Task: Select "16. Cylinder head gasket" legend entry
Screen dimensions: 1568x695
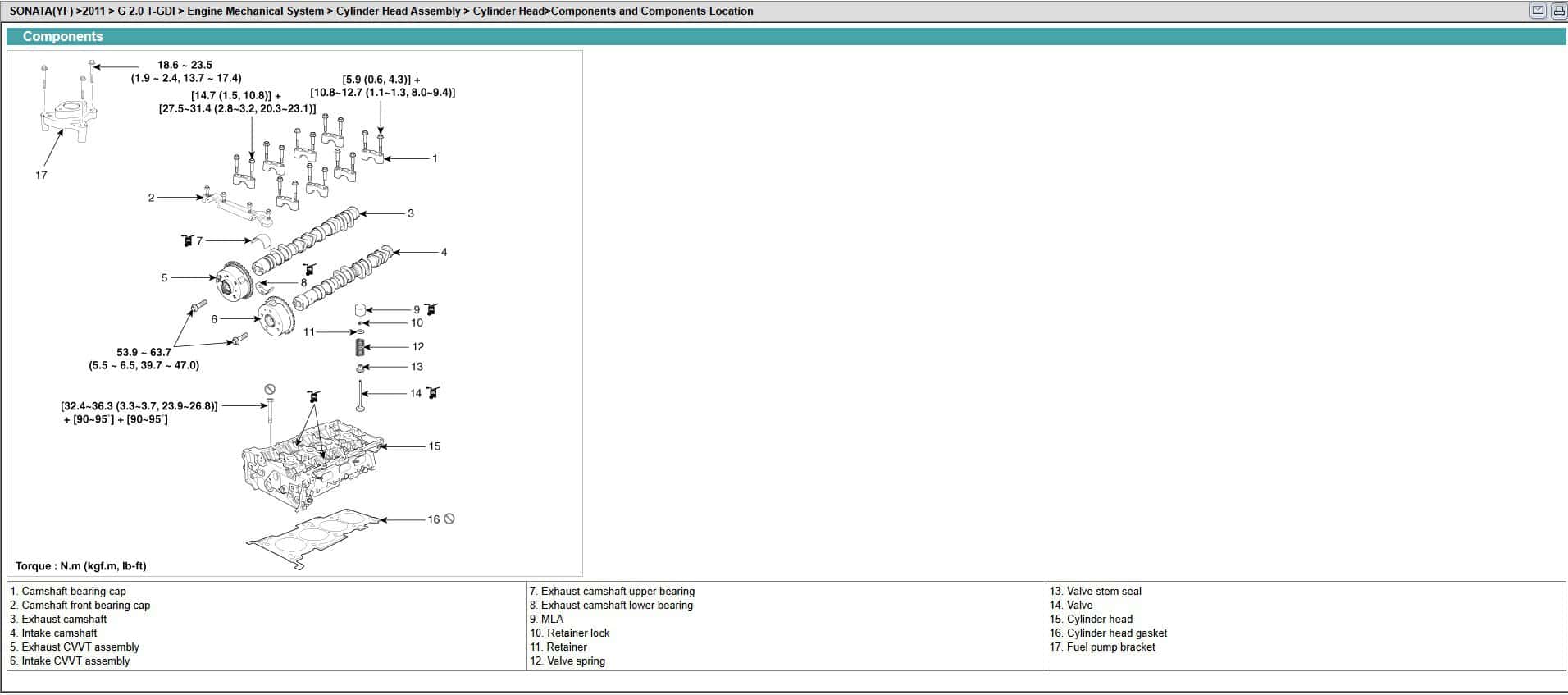Action: [1108, 633]
